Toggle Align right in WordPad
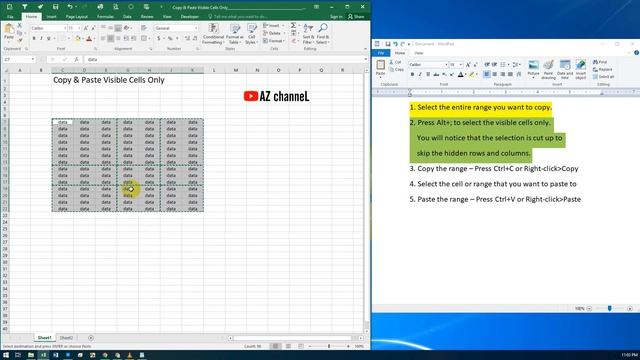 pyautogui.click(x=502, y=74)
